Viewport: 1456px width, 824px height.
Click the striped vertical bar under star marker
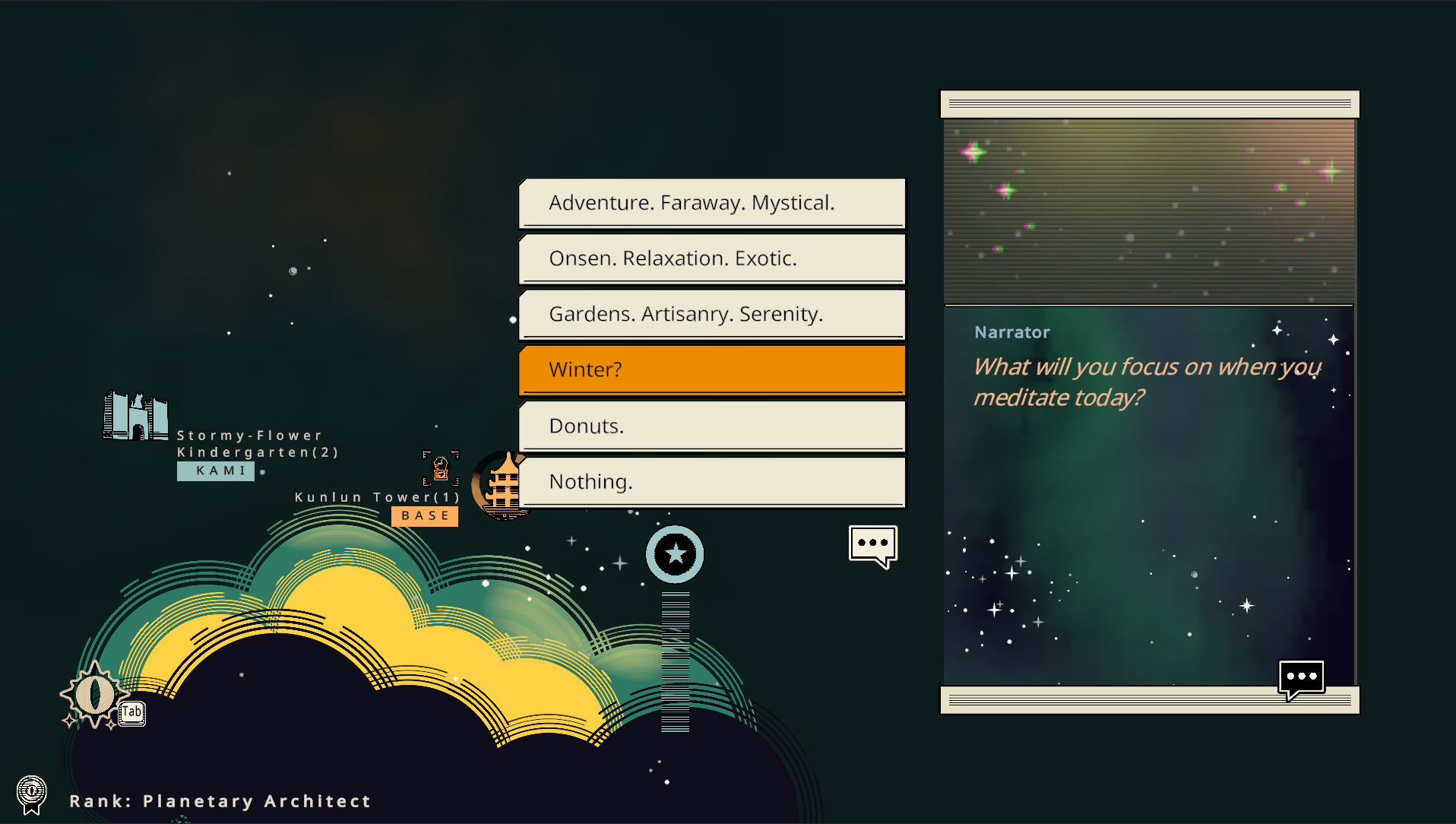[x=675, y=663]
